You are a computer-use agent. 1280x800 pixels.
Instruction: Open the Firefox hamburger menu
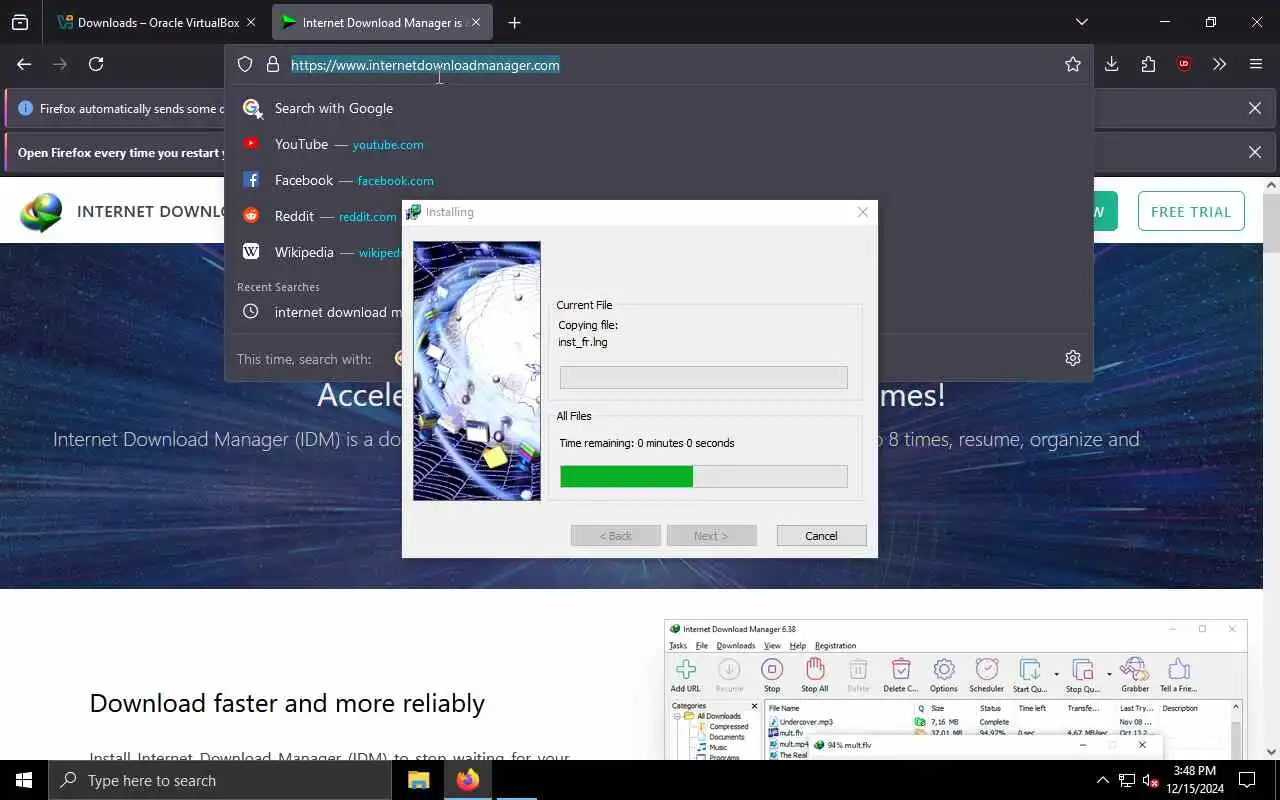click(1256, 64)
